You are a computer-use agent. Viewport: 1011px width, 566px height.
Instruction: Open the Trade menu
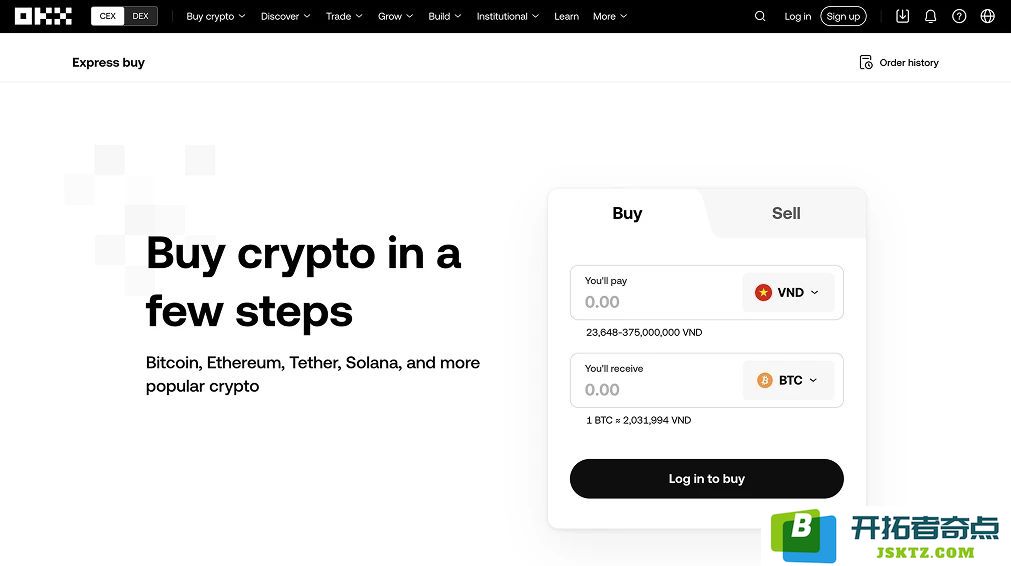pyautogui.click(x=344, y=16)
